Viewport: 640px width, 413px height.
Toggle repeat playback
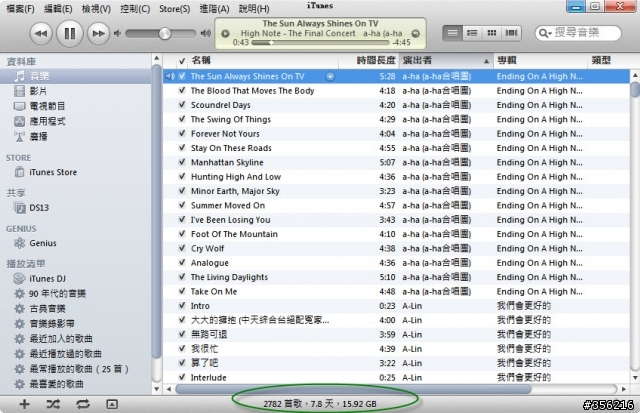pyautogui.click(x=83, y=404)
